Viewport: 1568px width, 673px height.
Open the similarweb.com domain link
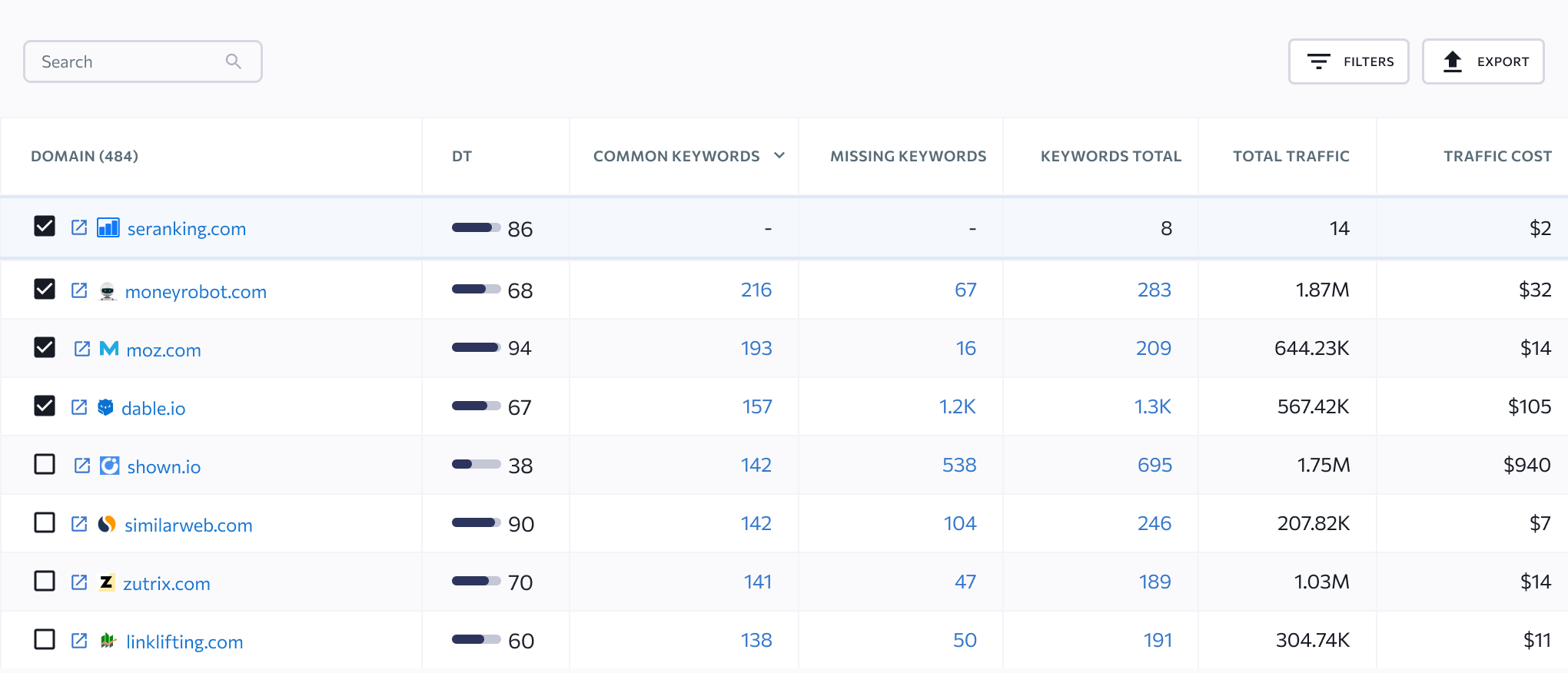tap(188, 525)
